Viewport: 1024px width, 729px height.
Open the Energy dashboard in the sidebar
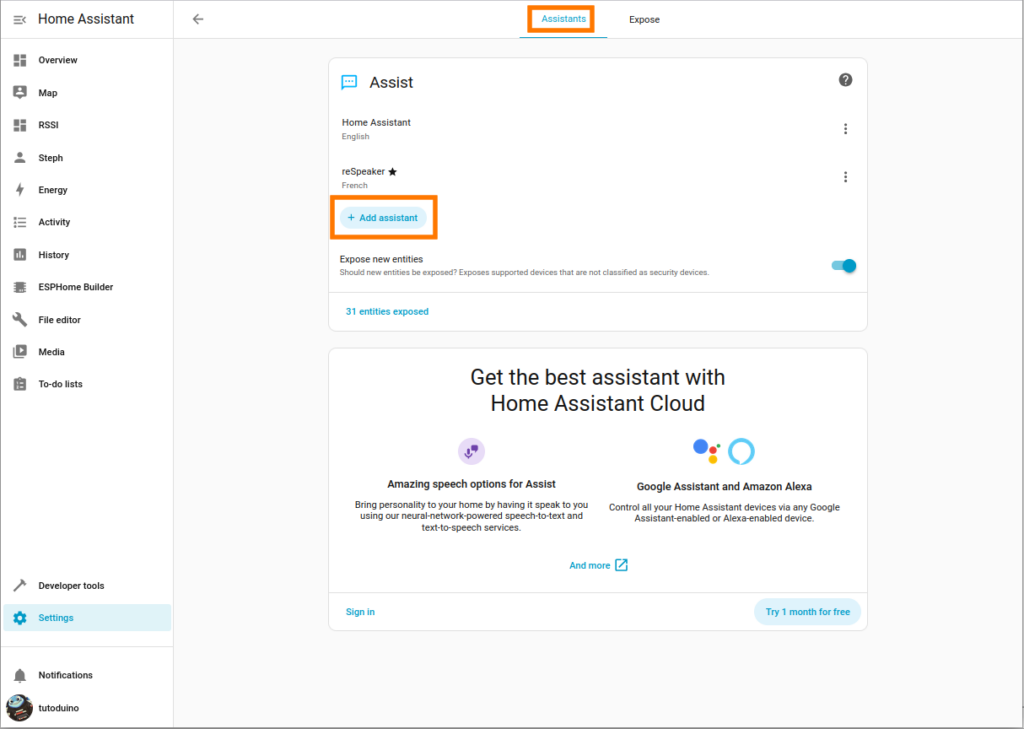tap(52, 190)
